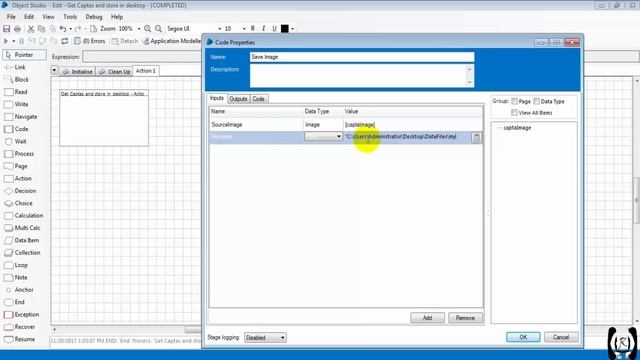Select the Page stage tool
640x360 pixels.
(x=16, y=166)
